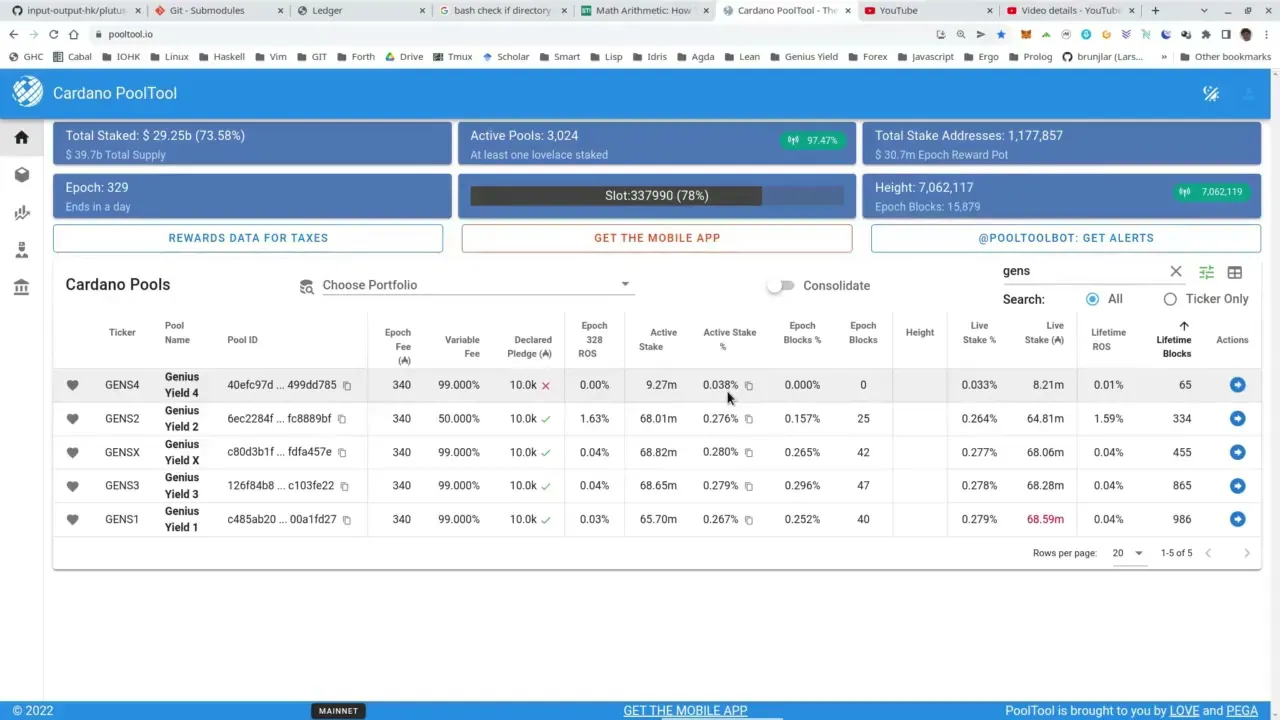Click Rewards Data For Taxes button
Viewport: 1280px width, 720px height.
pyautogui.click(x=248, y=238)
